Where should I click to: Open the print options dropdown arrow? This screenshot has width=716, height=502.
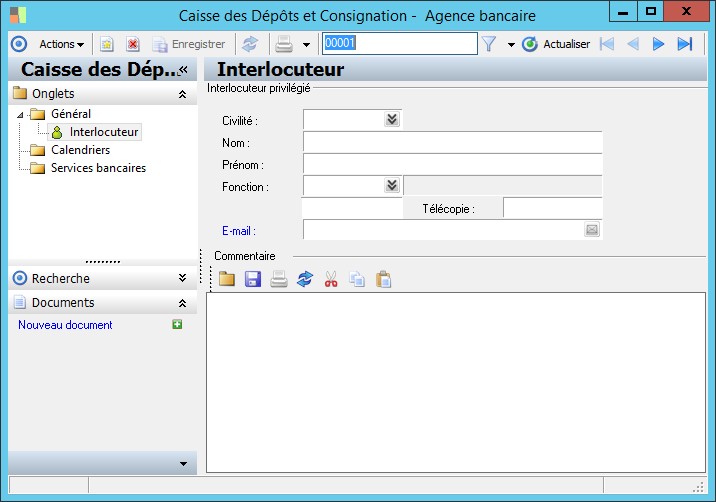coord(306,45)
